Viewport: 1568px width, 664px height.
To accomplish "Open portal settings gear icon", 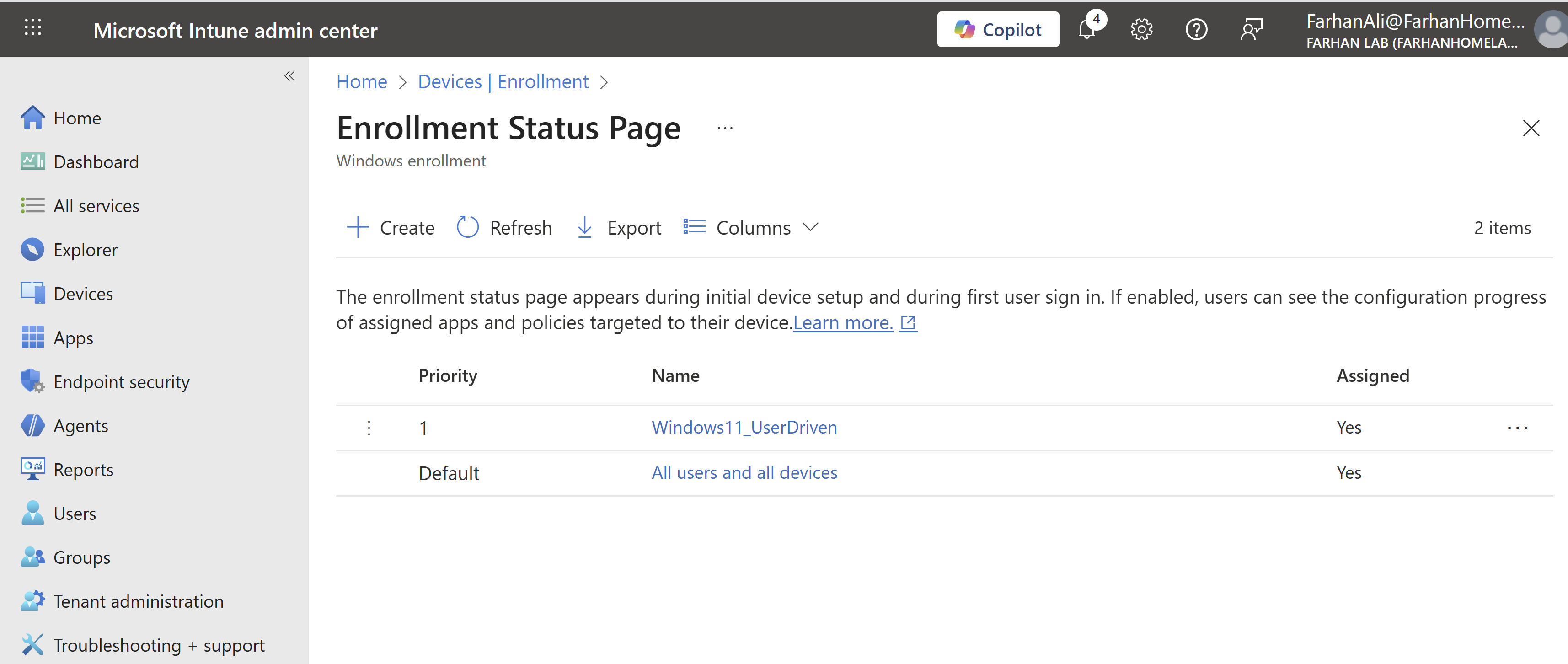I will coord(1141,29).
